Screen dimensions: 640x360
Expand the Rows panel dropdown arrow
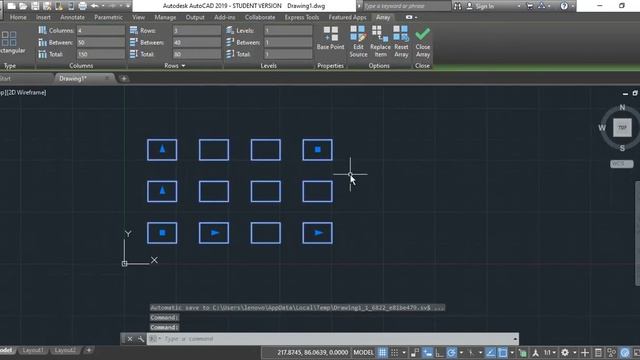[183, 66]
